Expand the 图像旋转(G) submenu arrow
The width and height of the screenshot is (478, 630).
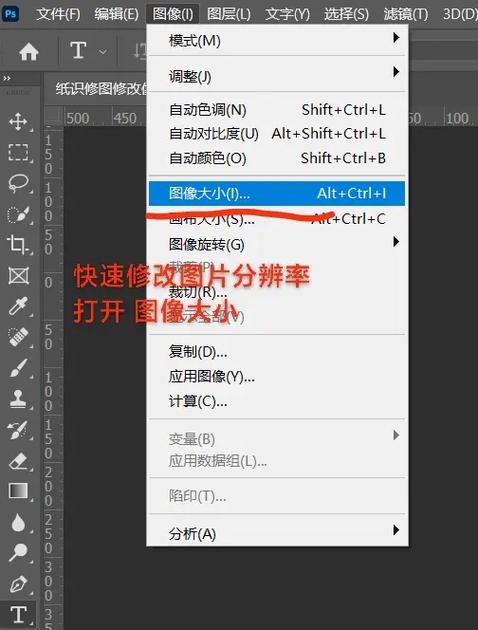(396, 242)
